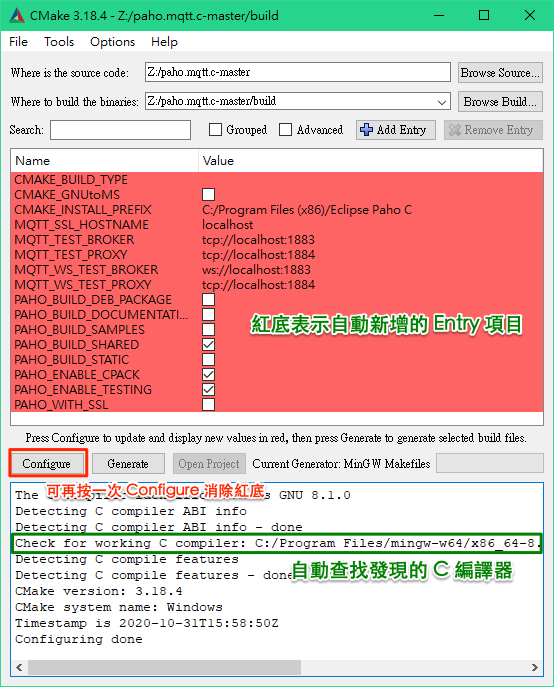Expand the build binaries path dropdown
Screen dimensions: 554x687
pyautogui.click(x=442, y=102)
